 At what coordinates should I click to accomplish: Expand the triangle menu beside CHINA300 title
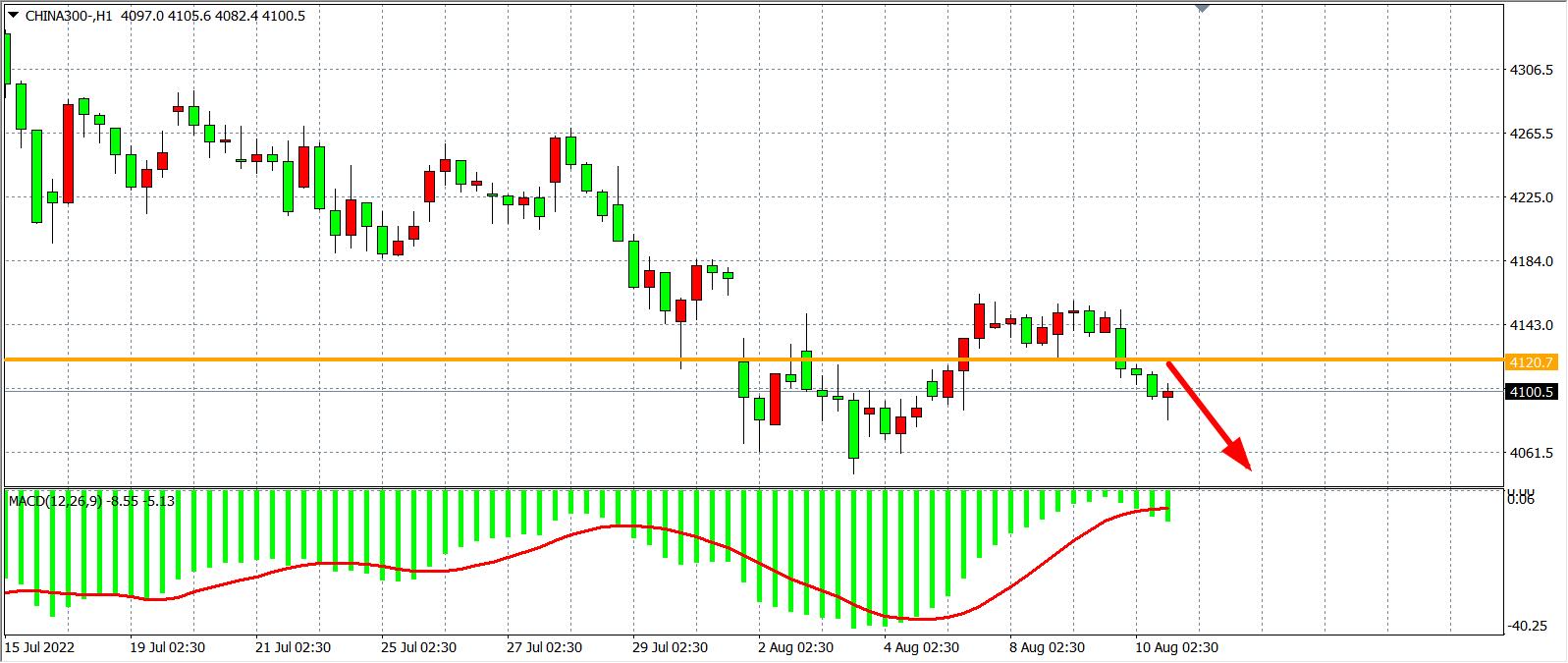[x=13, y=15]
